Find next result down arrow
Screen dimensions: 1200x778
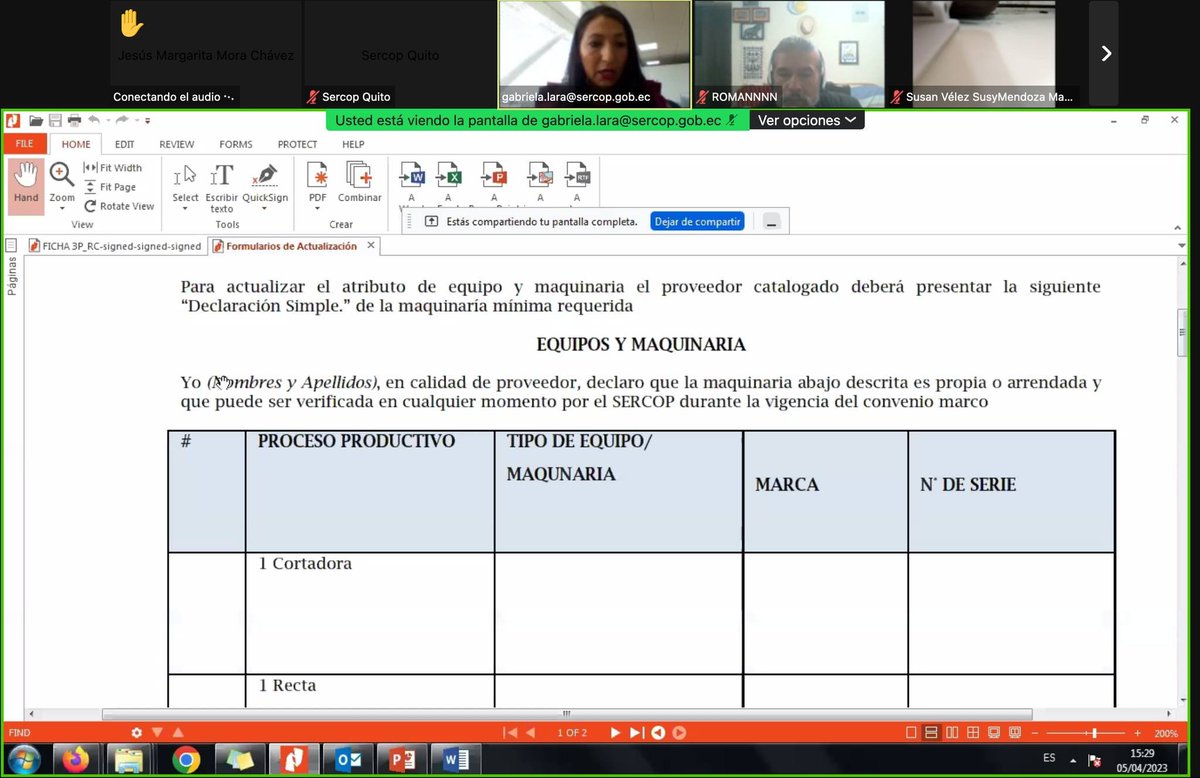[157, 733]
